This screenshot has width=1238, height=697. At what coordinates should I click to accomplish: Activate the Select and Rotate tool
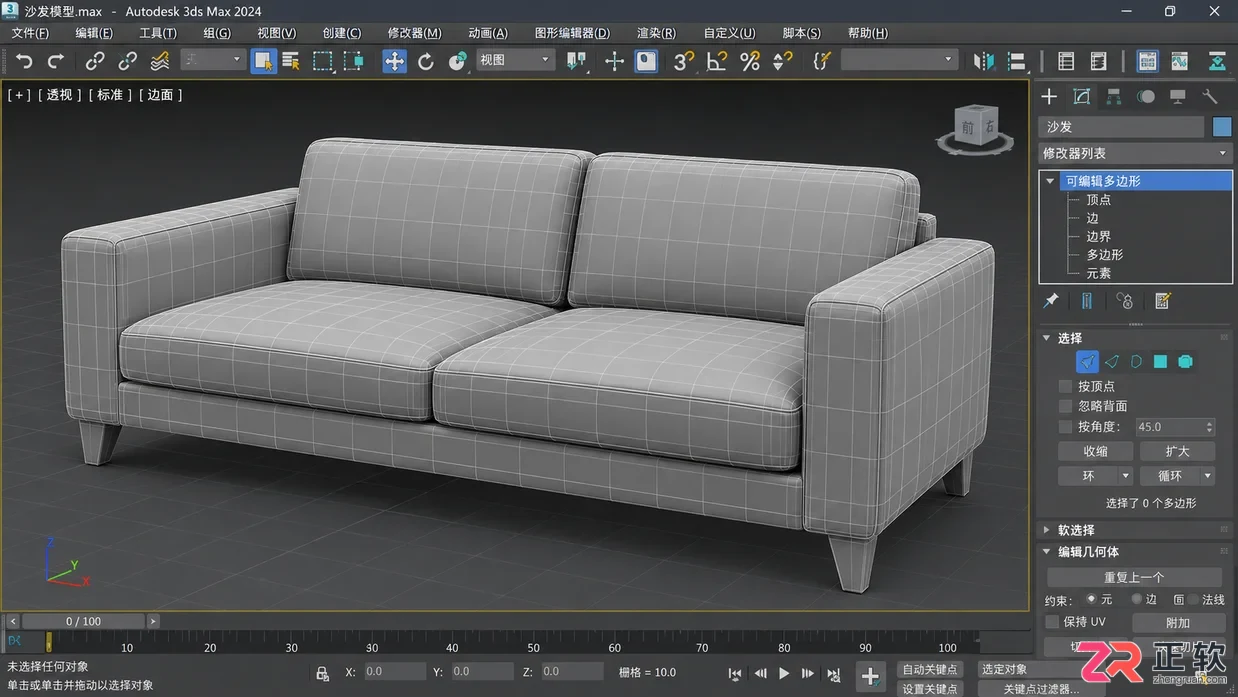point(426,61)
